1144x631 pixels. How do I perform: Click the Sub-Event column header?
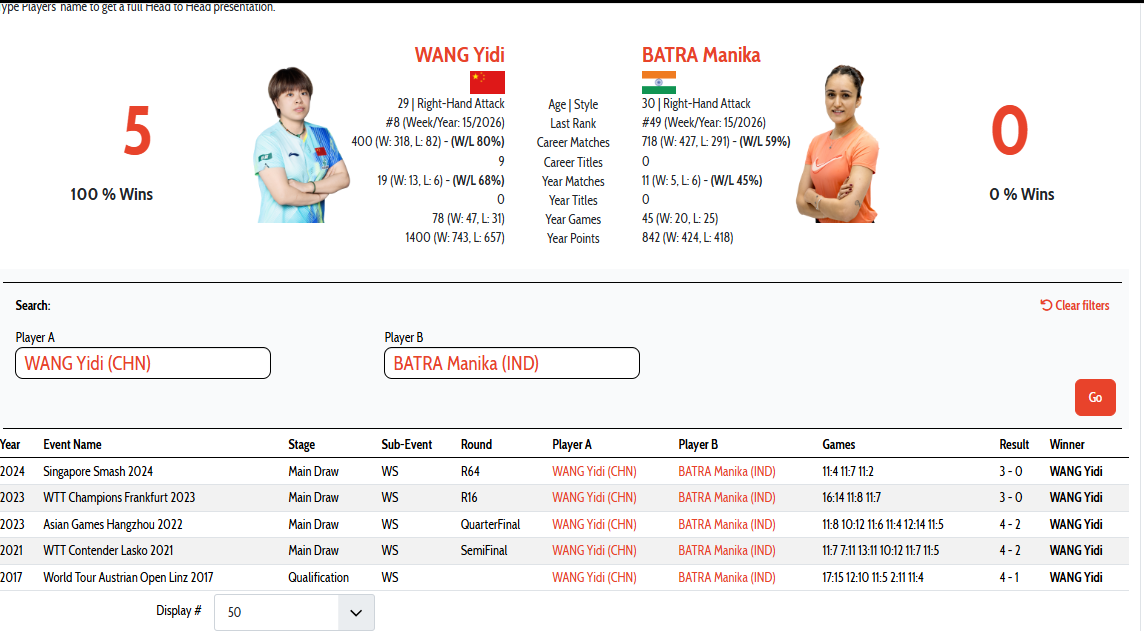tap(406, 444)
